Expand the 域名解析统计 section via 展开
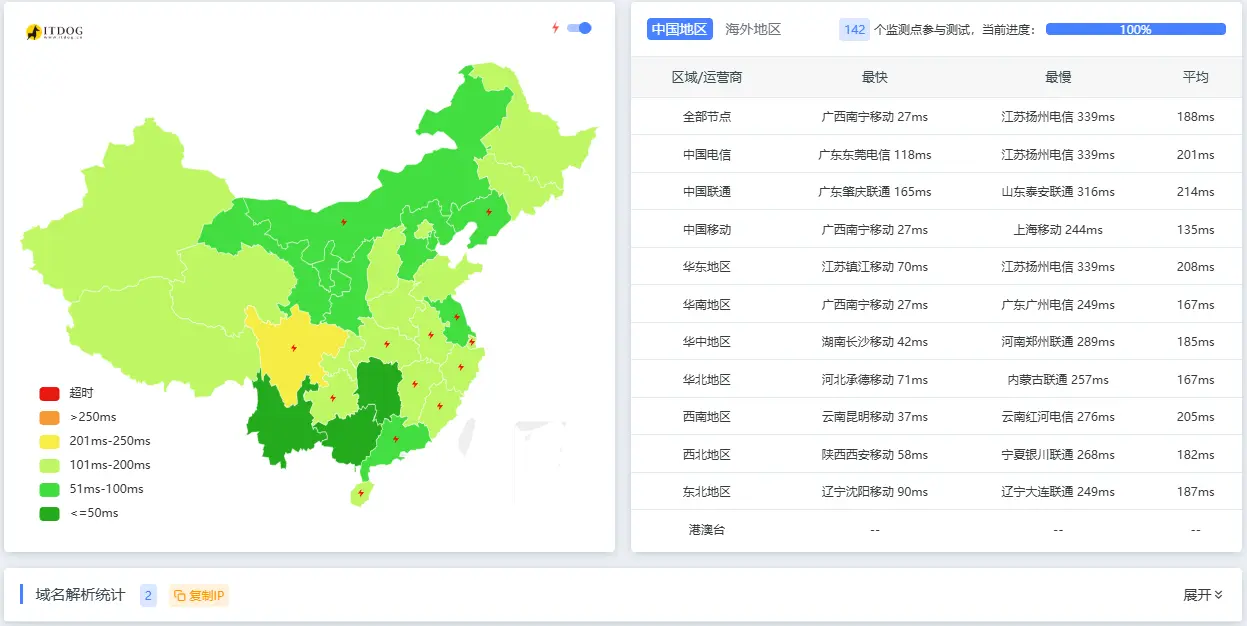The height and width of the screenshot is (626, 1247). click(1204, 595)
